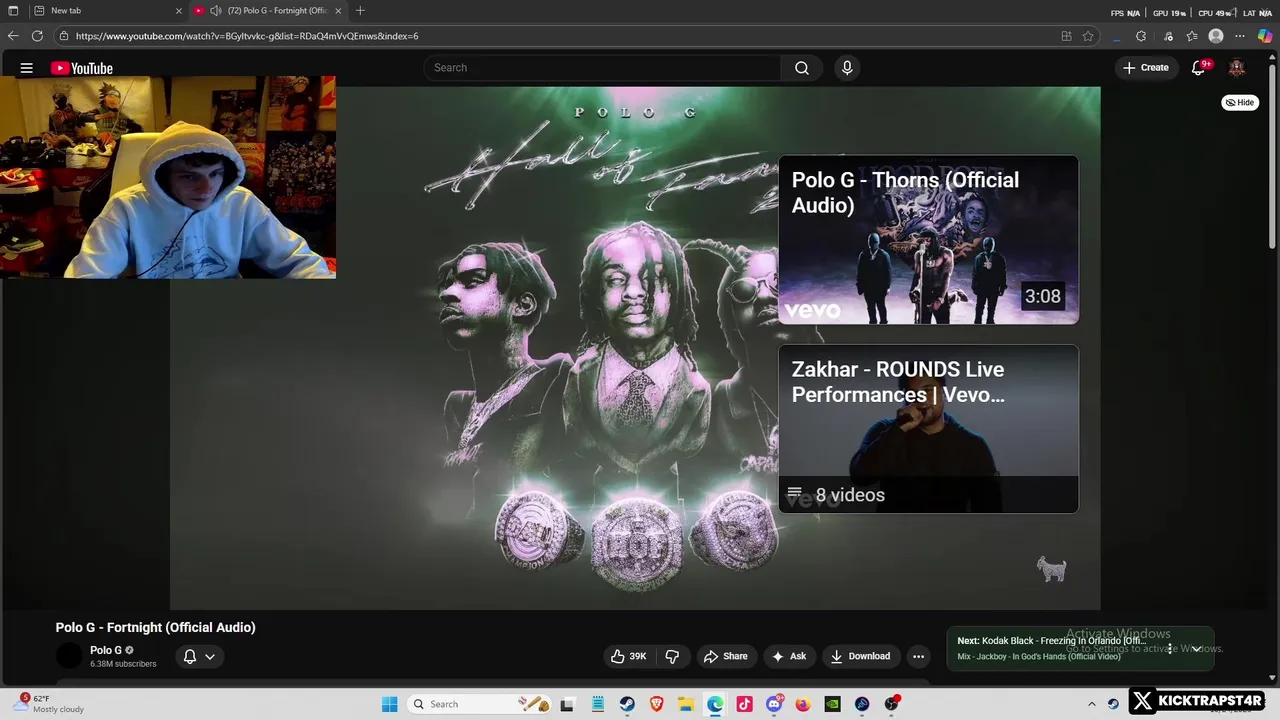Click the goat channel watermark on video
Viewport: 1280px width, 720px height.
1051,569
